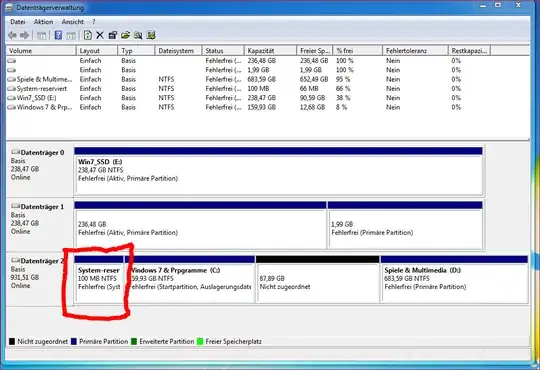The height and width of the screenshot is (370, 540).
Task: Sort by the Dateisystem column header
Action: point(178,51)
